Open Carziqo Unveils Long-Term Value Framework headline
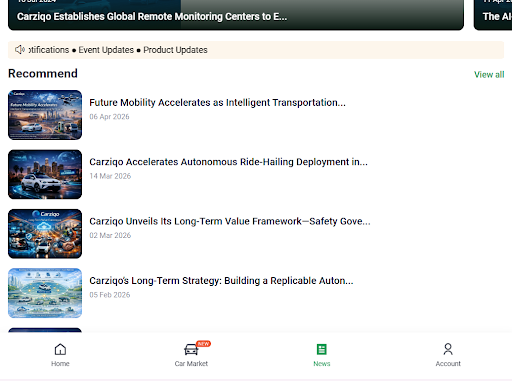The height and width of the screenshot is (381, 512). pos(230,221)
